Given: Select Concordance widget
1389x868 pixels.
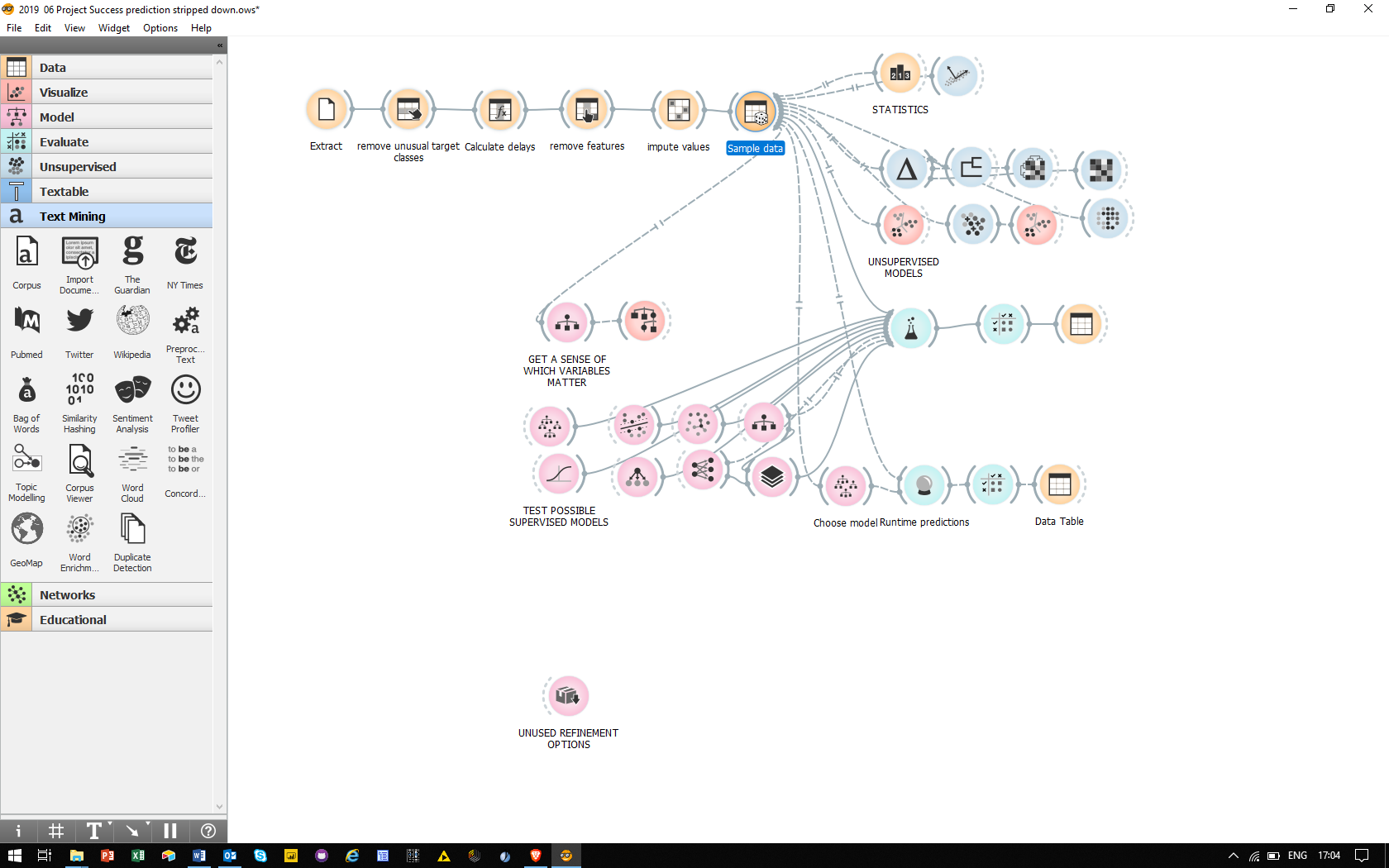Looking at the screenshot, I should coord(185,471).
